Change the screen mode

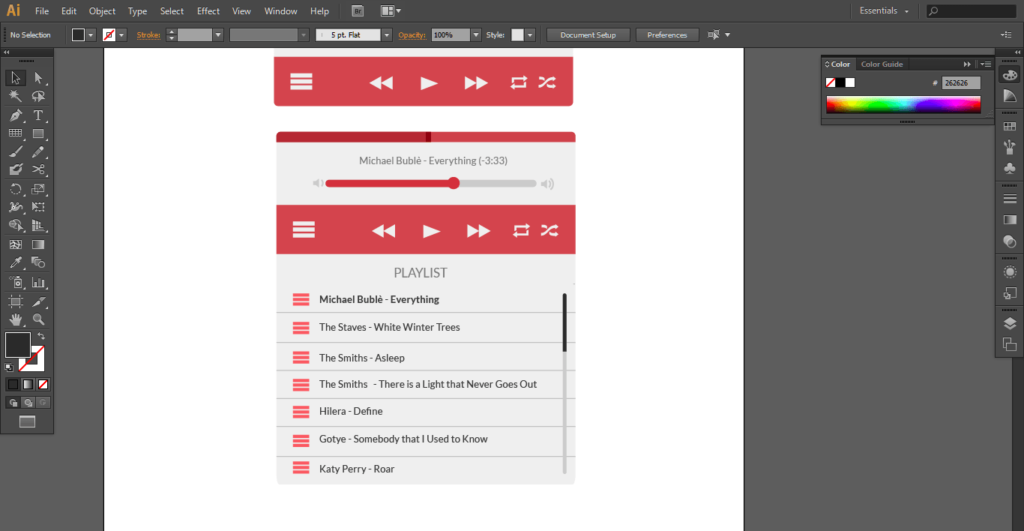click(x=27, y=422)
